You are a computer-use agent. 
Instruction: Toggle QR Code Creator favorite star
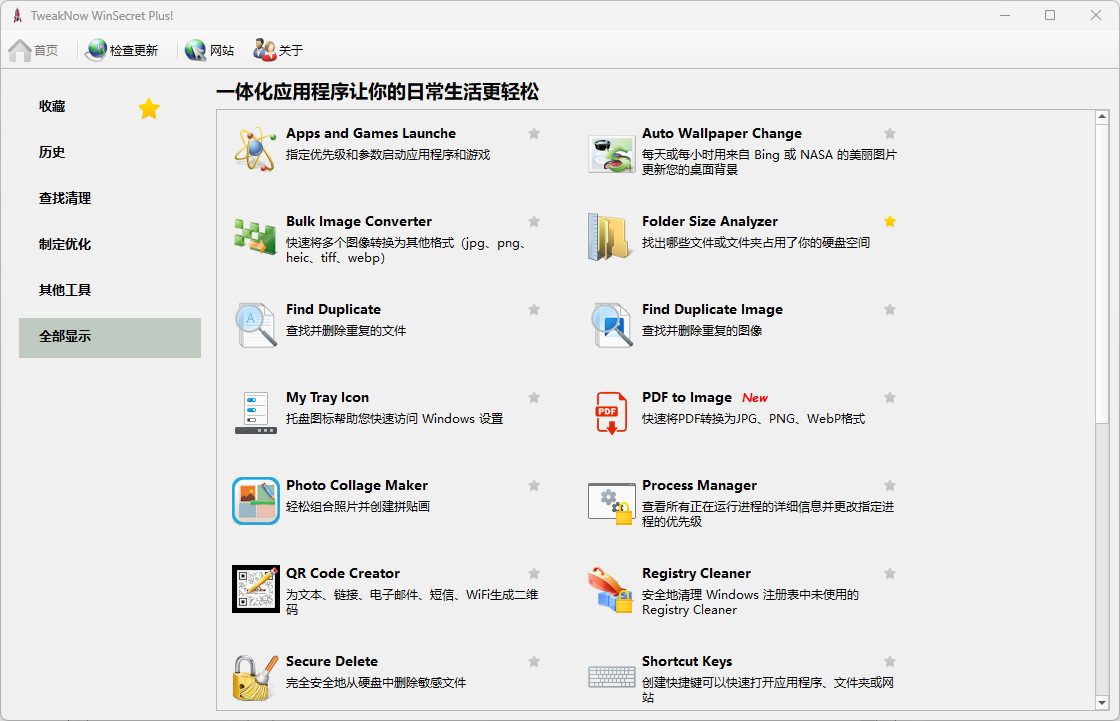click(534, 574)
